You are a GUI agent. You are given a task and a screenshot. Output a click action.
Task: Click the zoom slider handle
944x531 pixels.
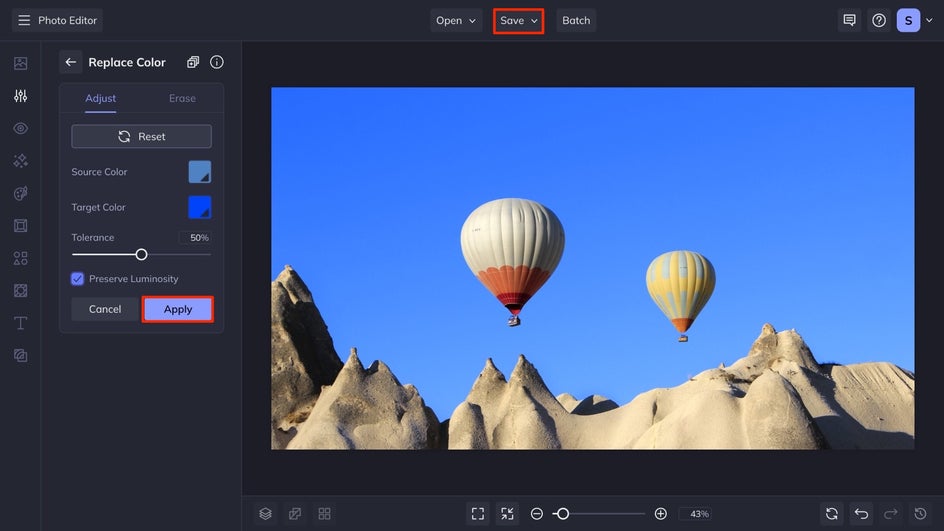(x=563, y=514)
